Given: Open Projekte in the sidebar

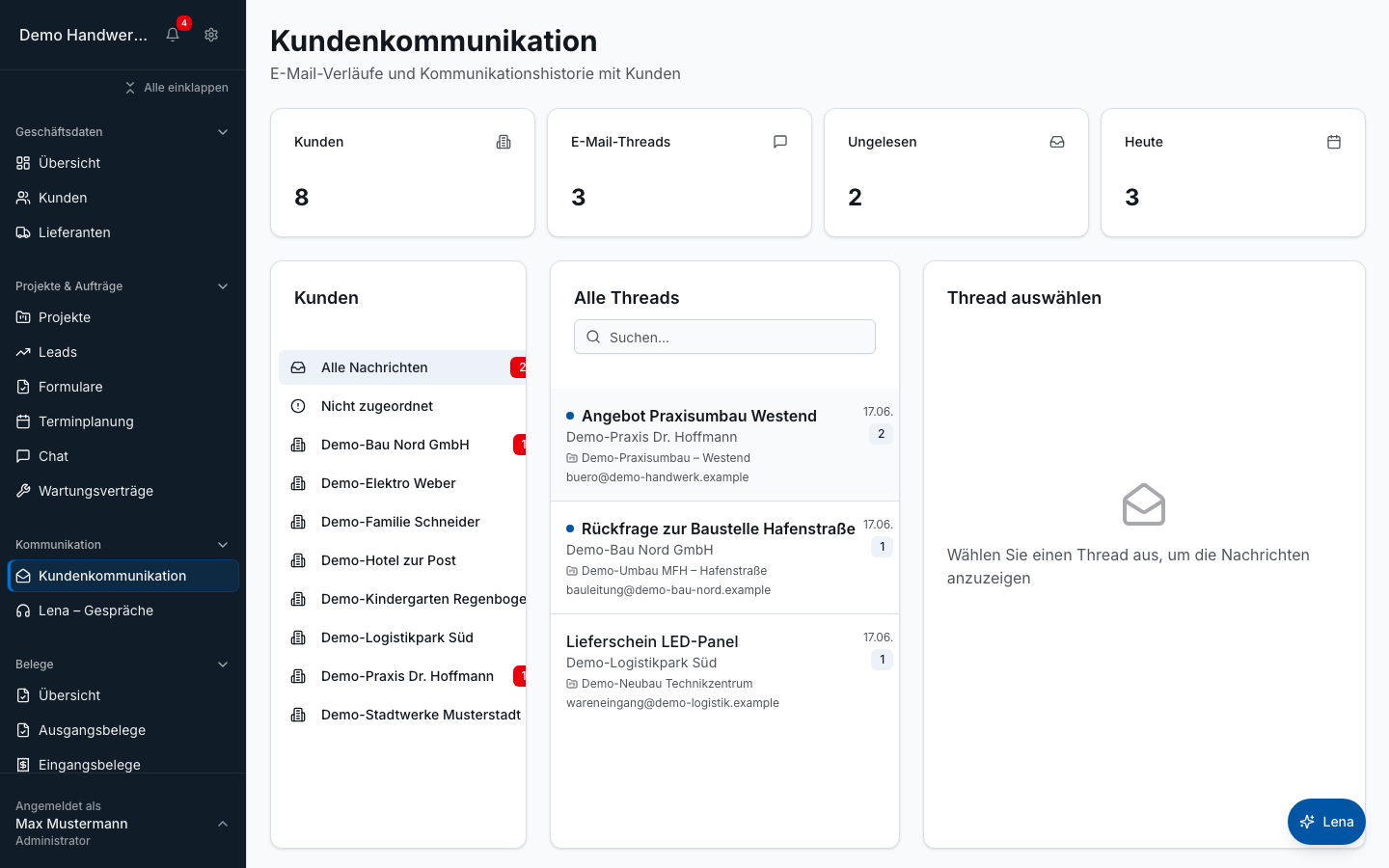Looking at the screenshot, I should [x=123, y=317].
